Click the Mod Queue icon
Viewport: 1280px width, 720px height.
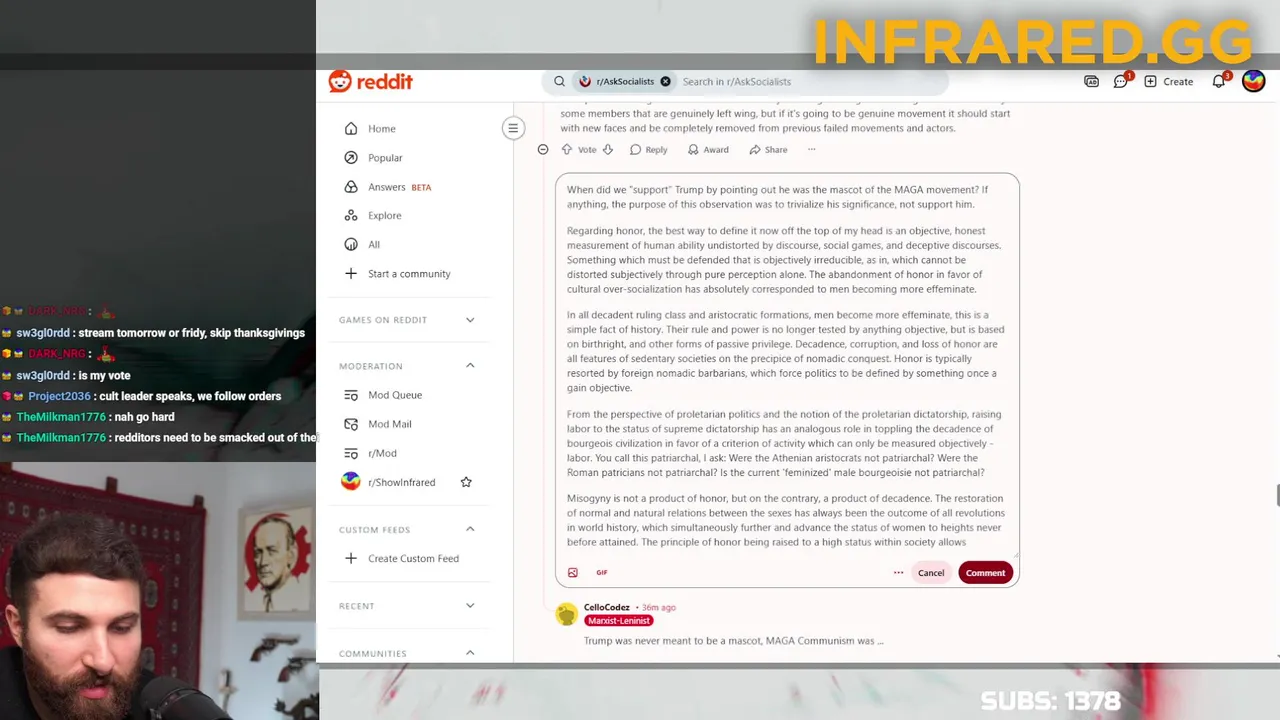[x=351, y=395]
